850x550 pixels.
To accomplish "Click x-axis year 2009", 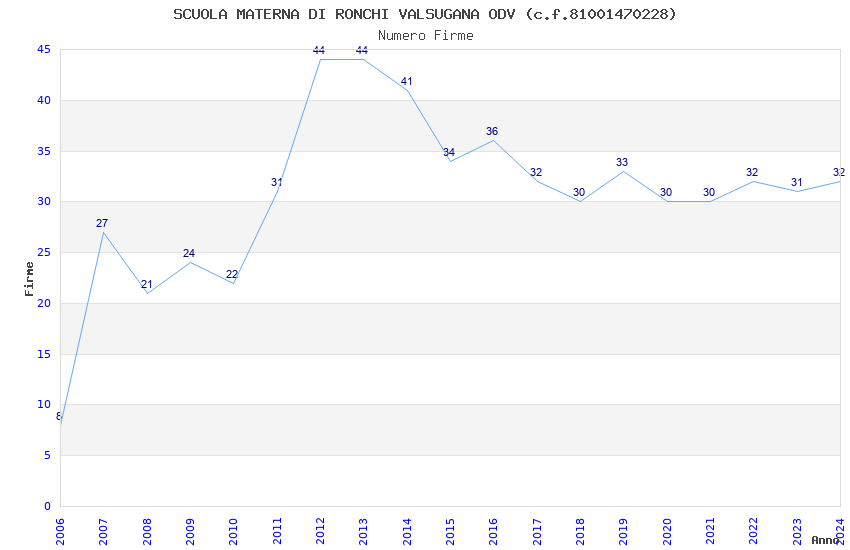I will (x=190, y=532).
